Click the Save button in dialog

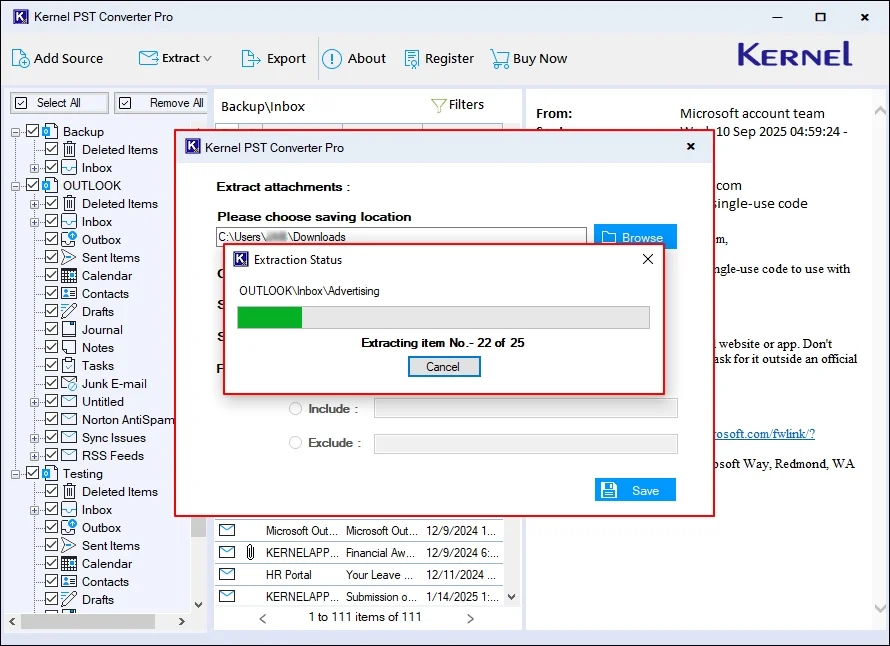click(635, 490)
